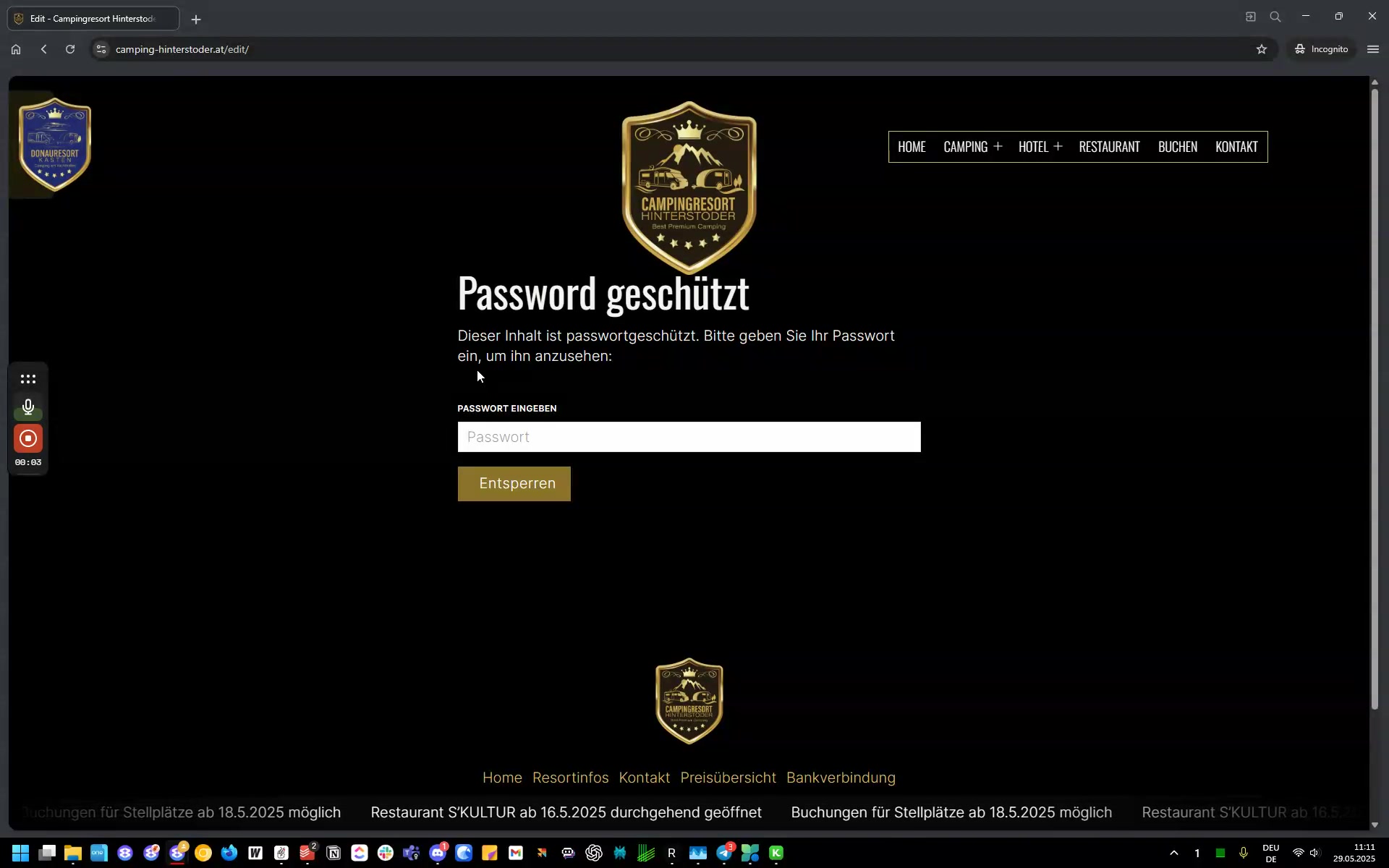
Task: Open a new browser tab
Action: [x=196, y=20]
